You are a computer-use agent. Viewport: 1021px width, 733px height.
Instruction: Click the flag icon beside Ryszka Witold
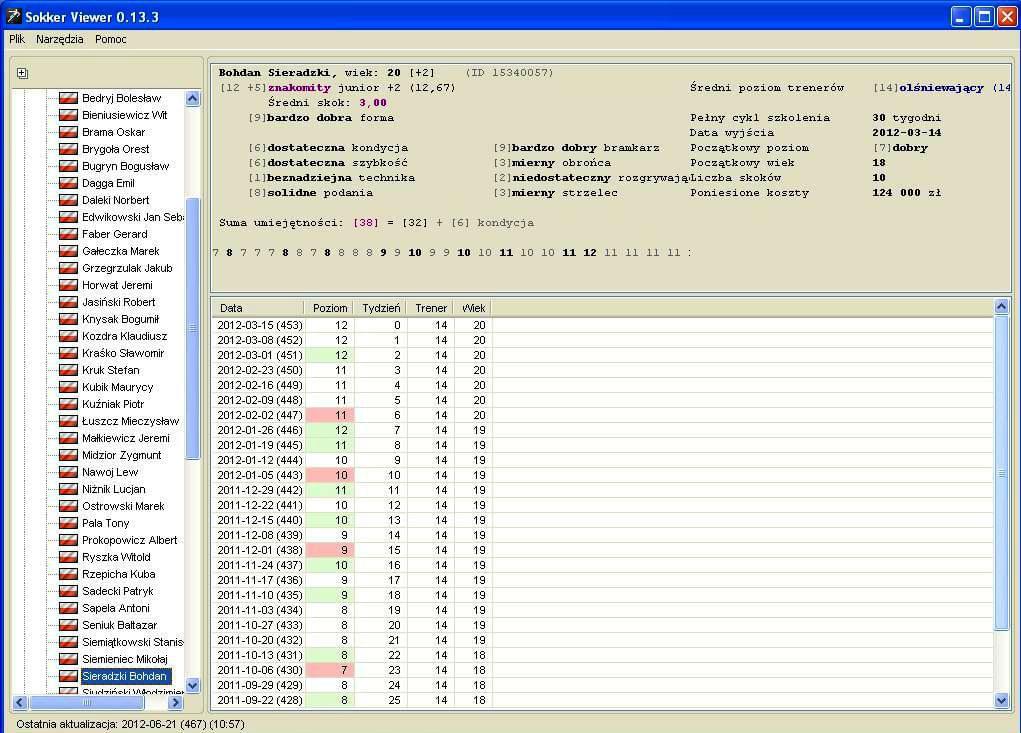68,557
